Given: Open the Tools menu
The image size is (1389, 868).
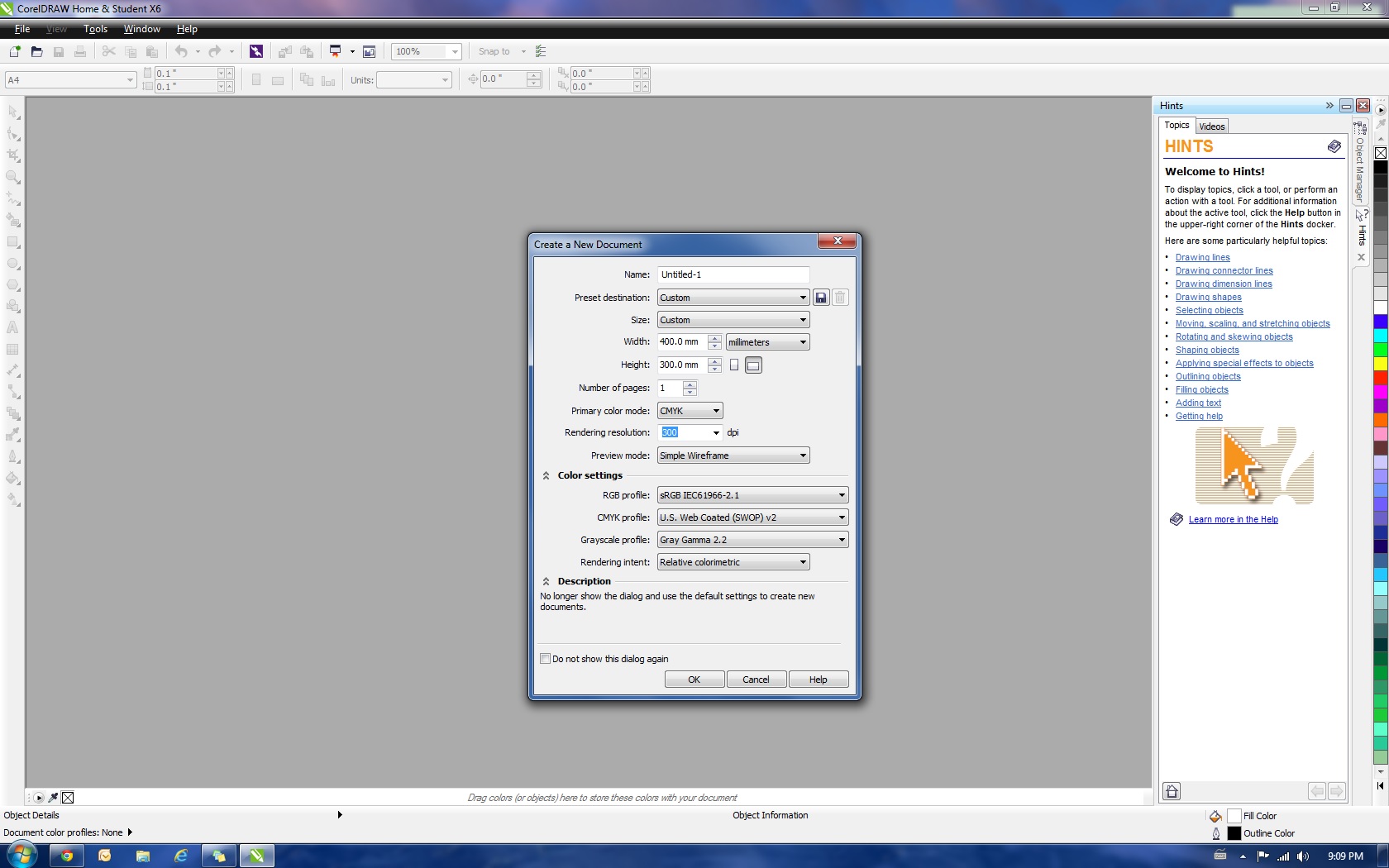Looking at the screenshot, I should pyautogui.click(x=95, y=29).
